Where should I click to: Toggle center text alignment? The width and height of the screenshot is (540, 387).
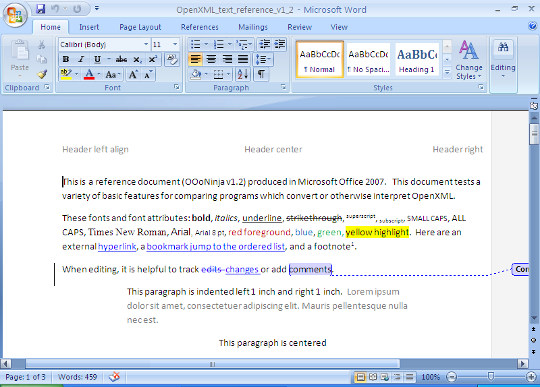211,59
